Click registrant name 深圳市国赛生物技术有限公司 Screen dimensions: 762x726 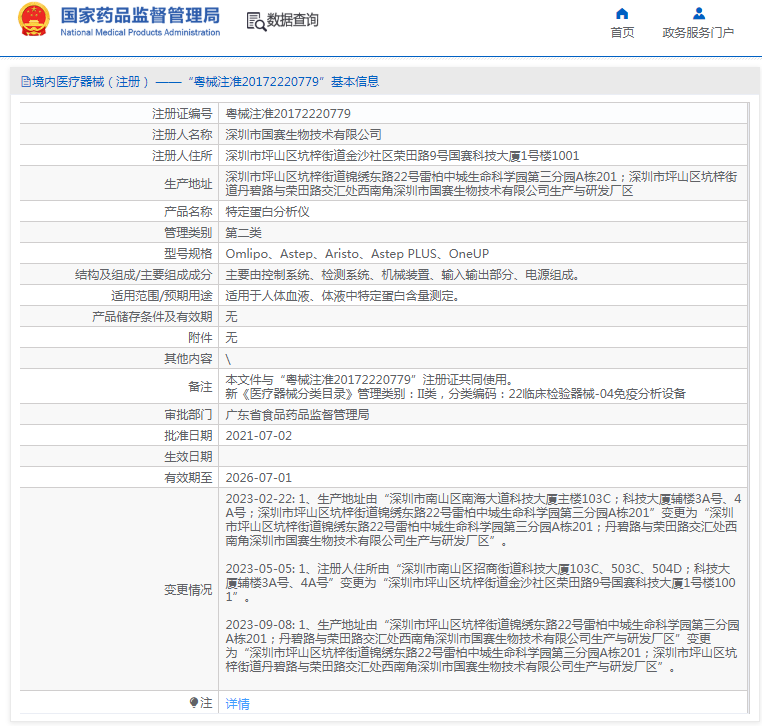303,135
